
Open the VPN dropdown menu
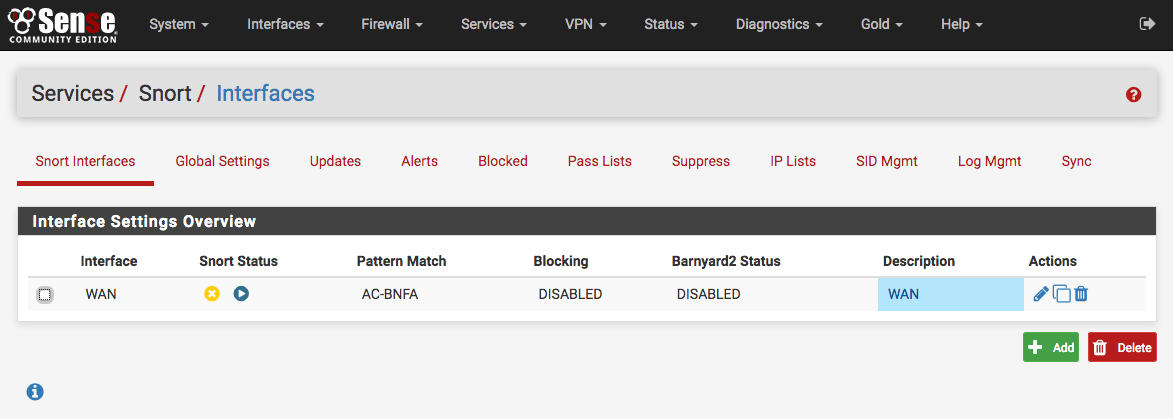coord(585,24)
